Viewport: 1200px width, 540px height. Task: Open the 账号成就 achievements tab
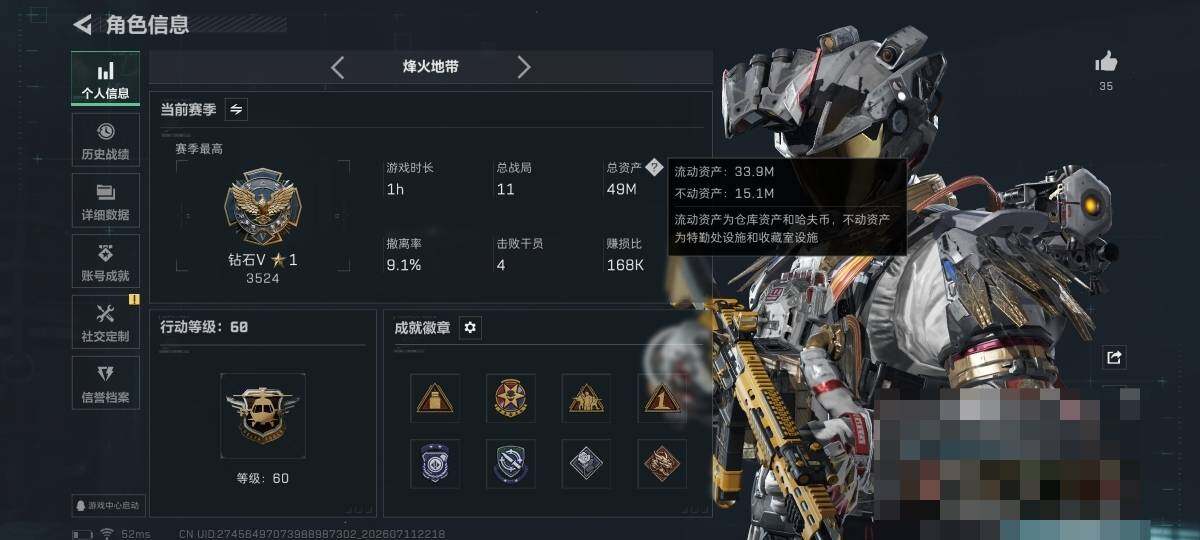click(x=105, y=263)
